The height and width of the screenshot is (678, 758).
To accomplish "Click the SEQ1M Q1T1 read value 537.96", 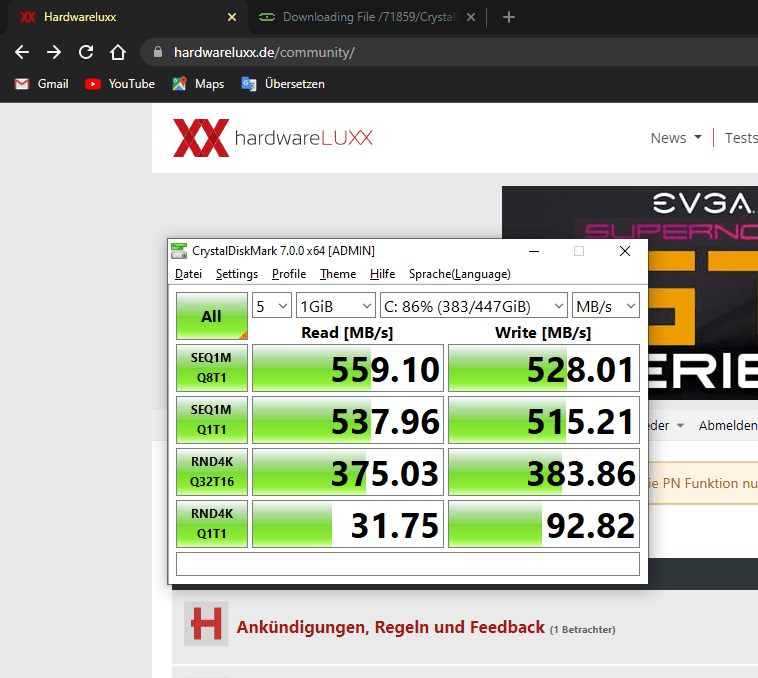I will pyautogui.click(x=348, y=420).
